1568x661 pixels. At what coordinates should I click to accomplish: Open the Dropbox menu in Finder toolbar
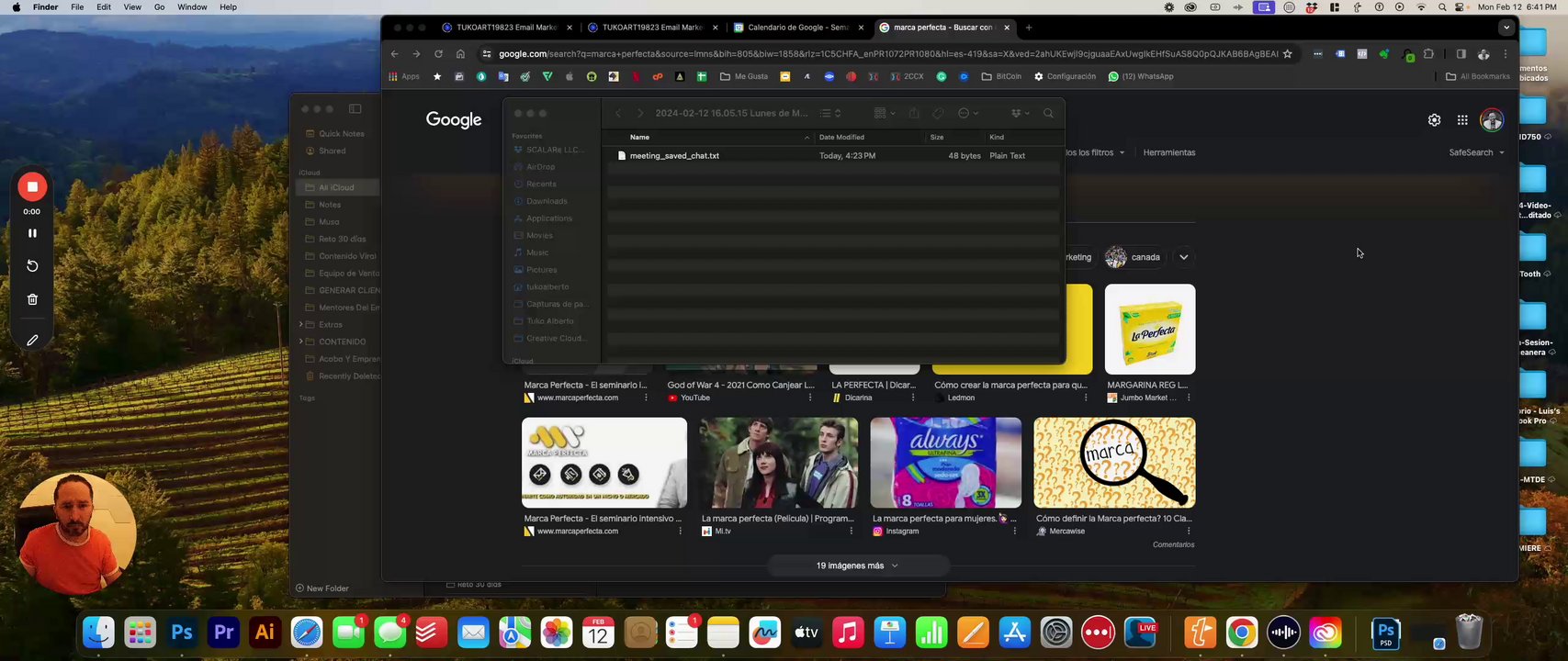pos(1019,113)
